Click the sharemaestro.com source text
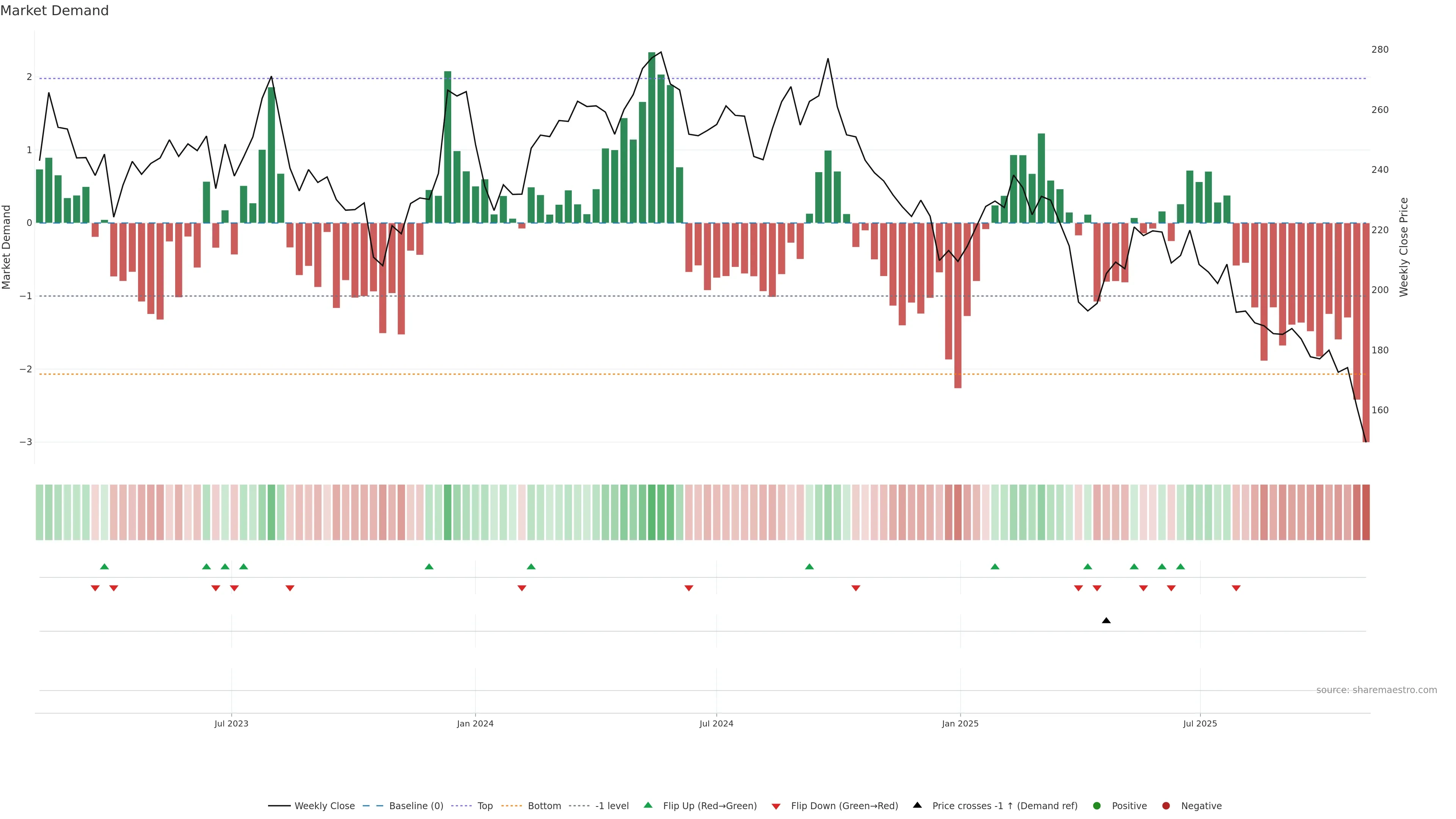Screen dimensions: 1456x819 point(1376,690)
